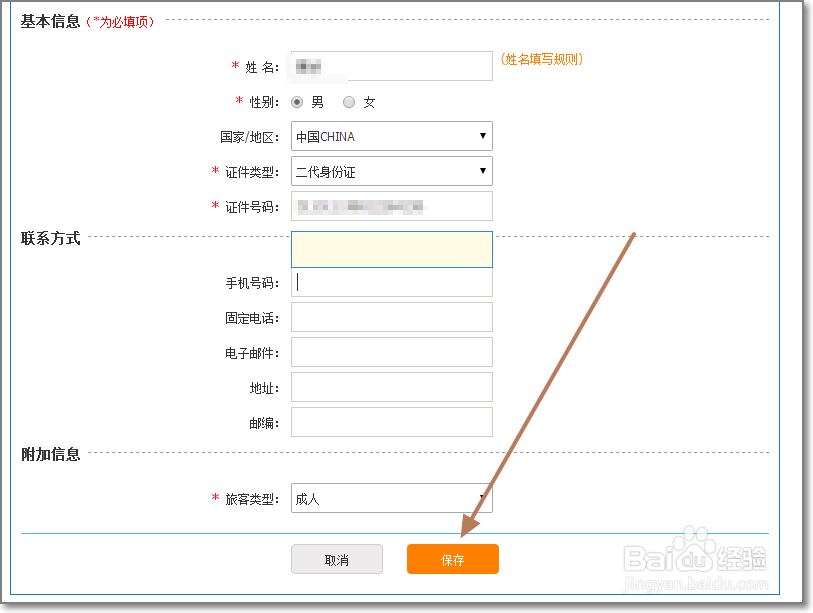The width and height of the screenshot is (813, 613).
Task: Click the 固定电话 landline phone field
Action: [390, 317]
